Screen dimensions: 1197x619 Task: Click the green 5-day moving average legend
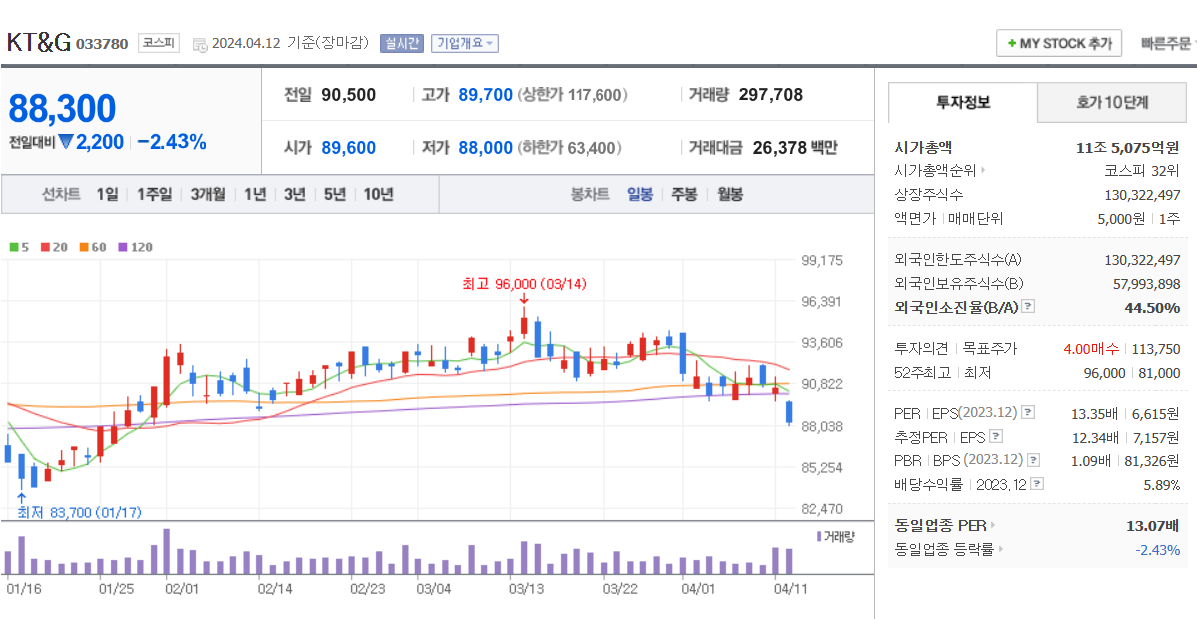click(18, 247)
